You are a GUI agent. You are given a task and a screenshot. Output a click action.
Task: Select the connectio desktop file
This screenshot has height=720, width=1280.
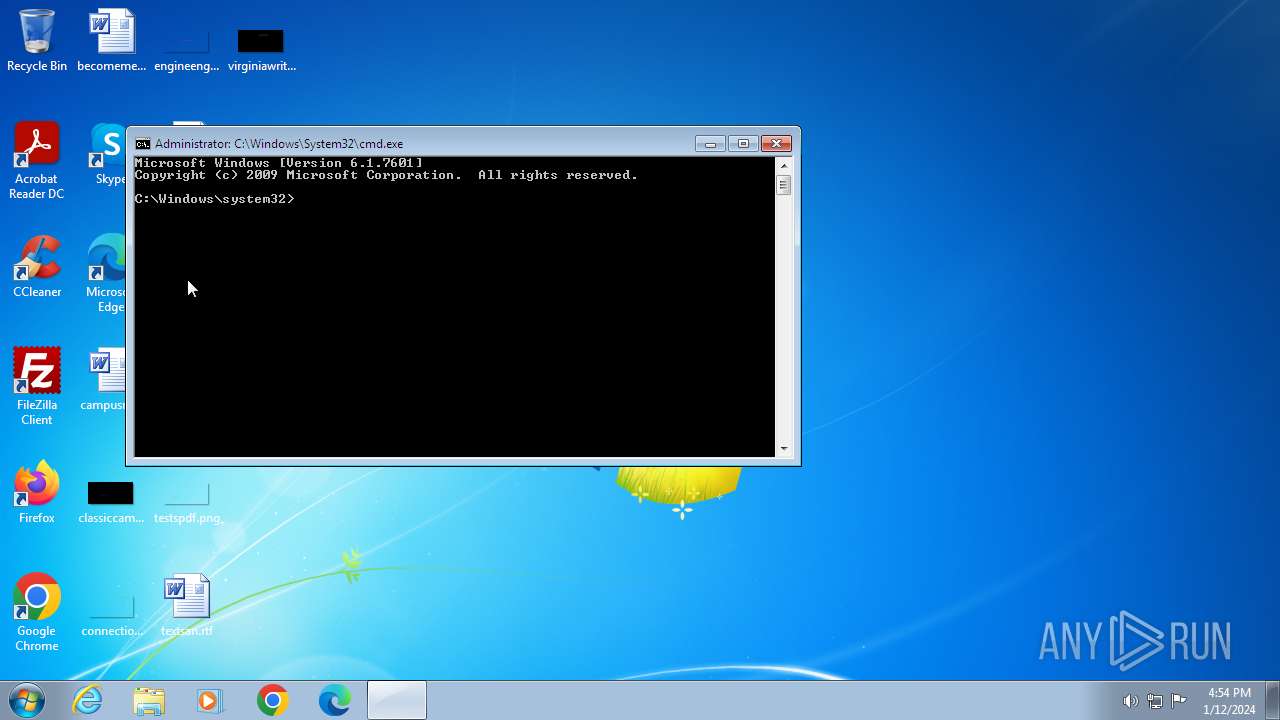point(111,615)
